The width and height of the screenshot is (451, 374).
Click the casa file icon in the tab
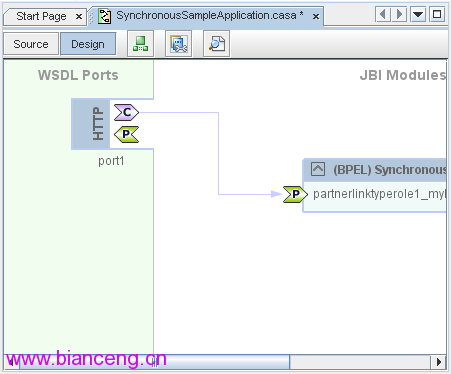pos(105,16)
